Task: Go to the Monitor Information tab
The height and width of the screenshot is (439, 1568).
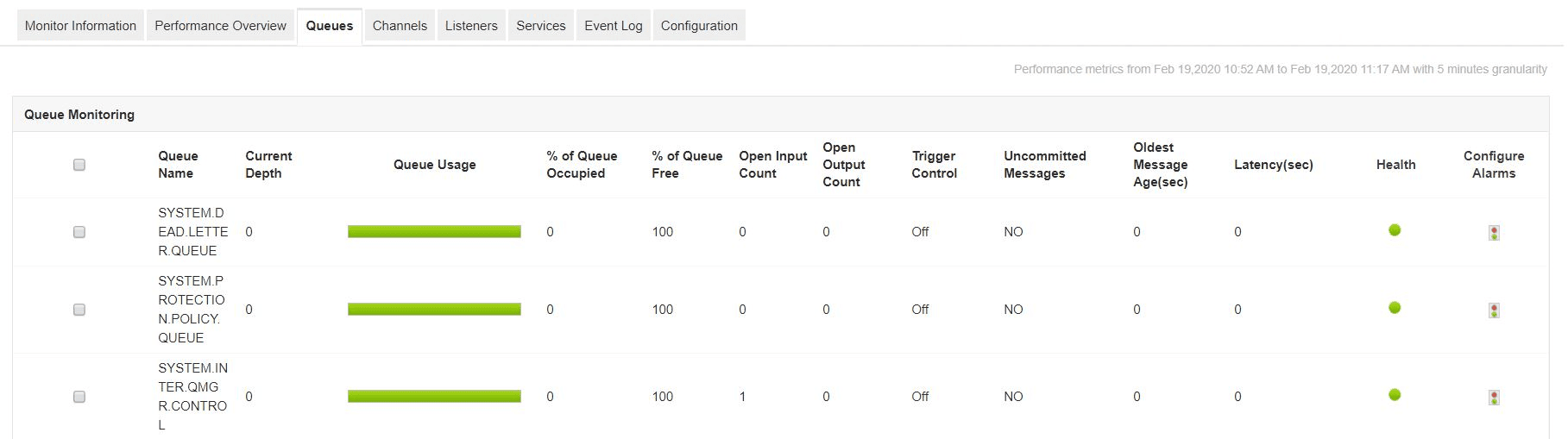Action: [x=80, y=26]
